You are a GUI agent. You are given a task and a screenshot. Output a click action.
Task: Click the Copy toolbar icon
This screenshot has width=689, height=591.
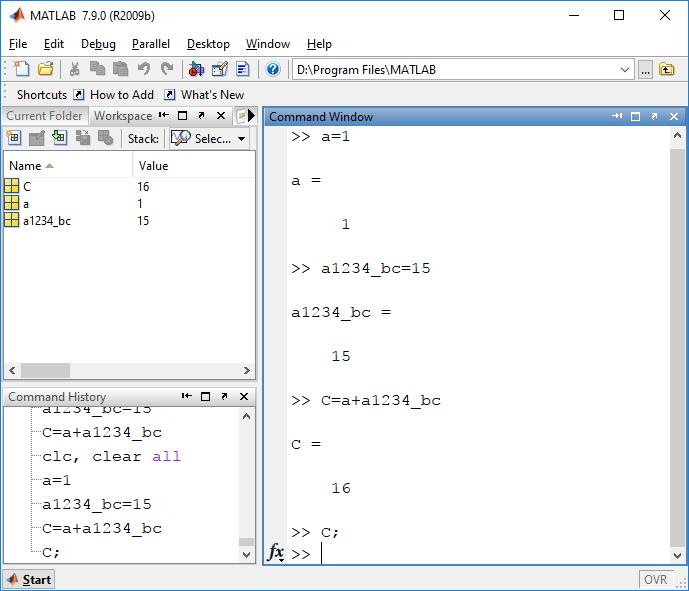97,69
